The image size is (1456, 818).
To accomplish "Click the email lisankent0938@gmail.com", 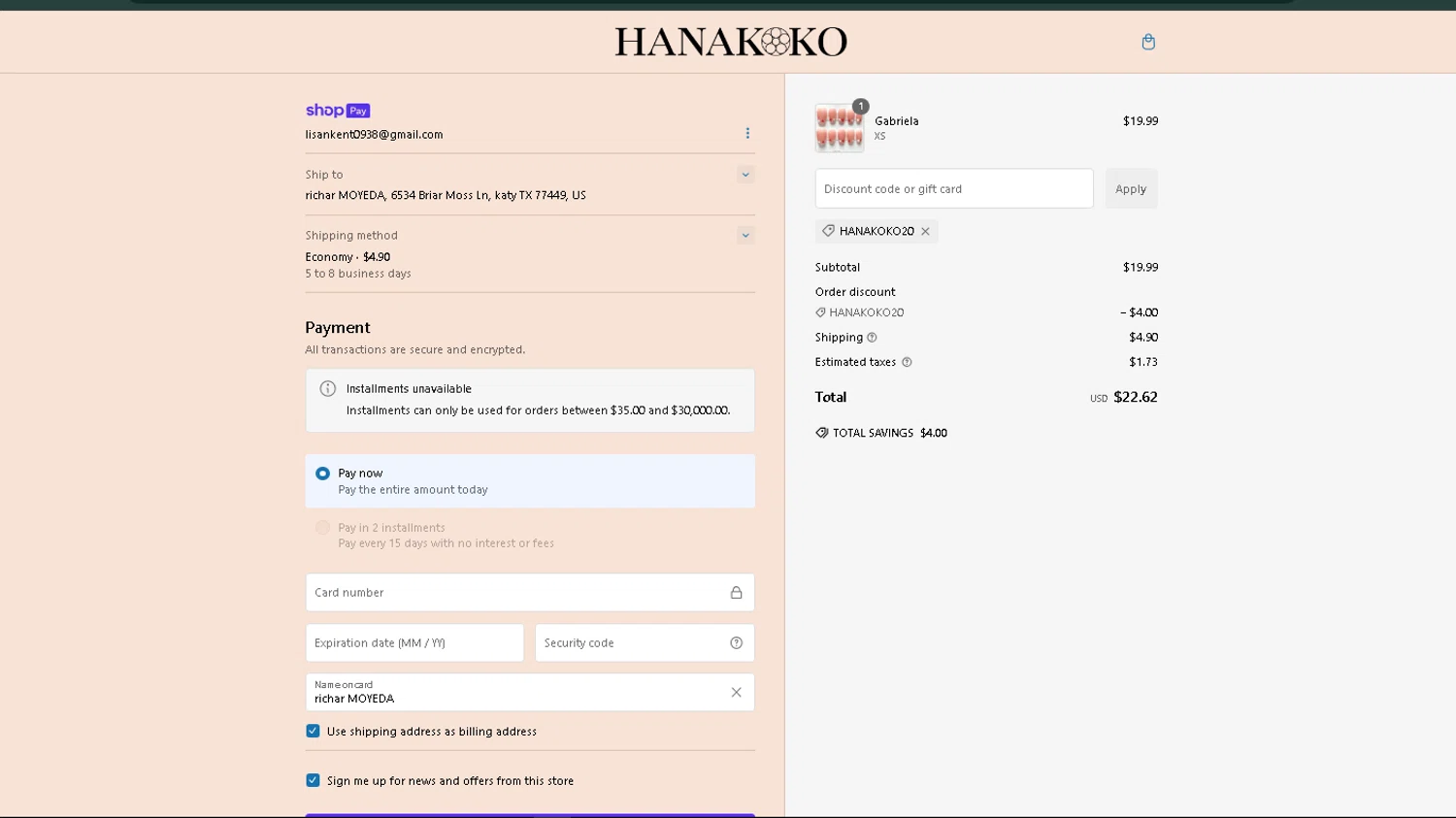I will tap(374, 135).
